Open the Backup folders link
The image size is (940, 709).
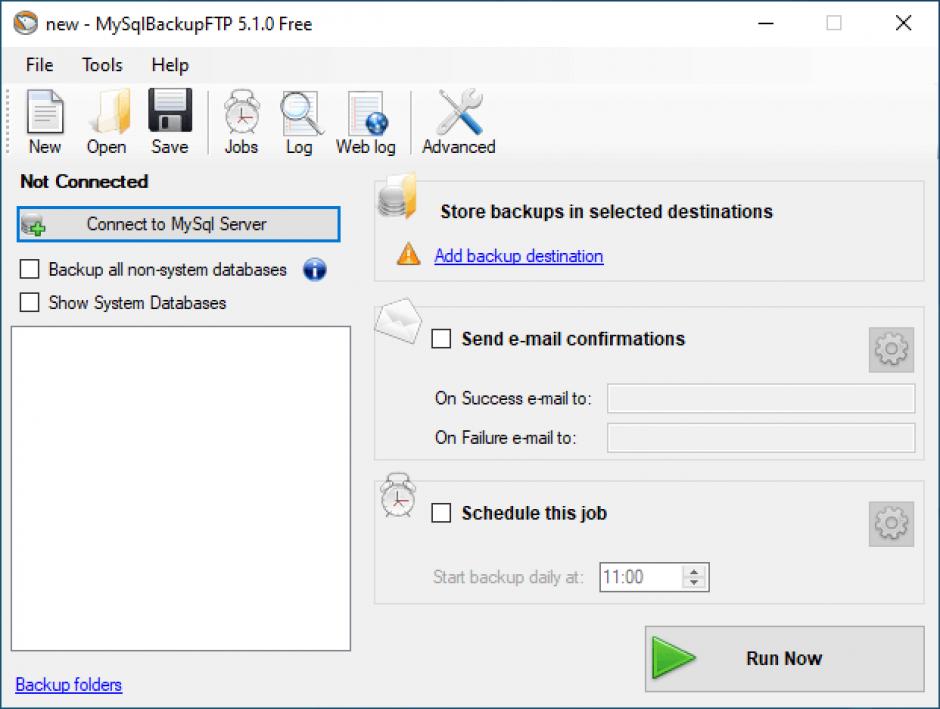(x=69, y=684)
